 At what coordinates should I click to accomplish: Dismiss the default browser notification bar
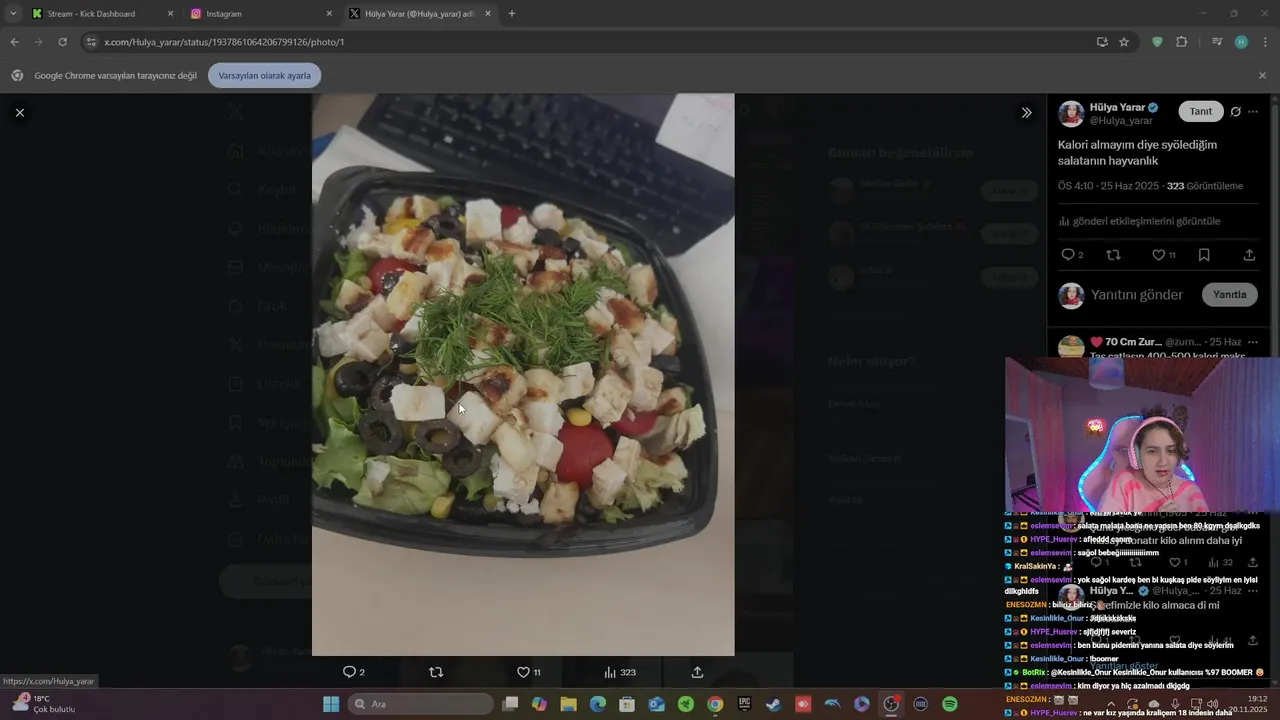(1262, 75)
